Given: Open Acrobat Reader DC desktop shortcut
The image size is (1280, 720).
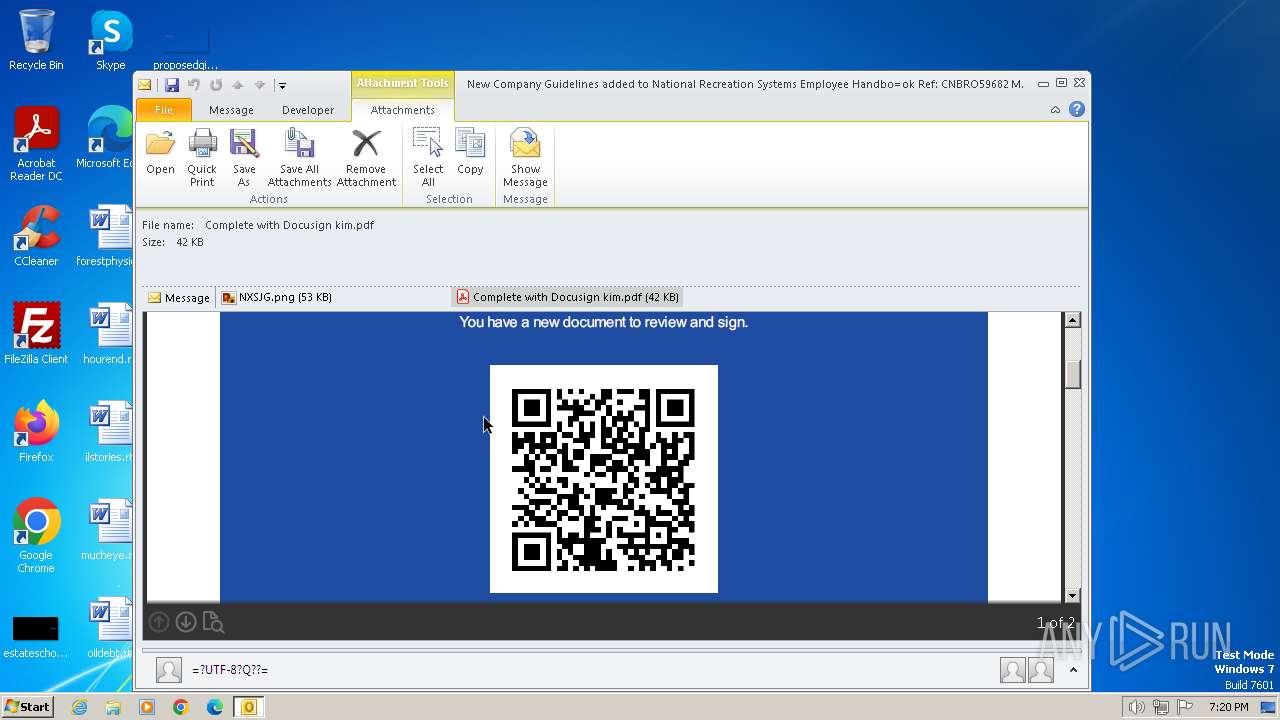Looking at the screenshot, I should coord(36,145).
